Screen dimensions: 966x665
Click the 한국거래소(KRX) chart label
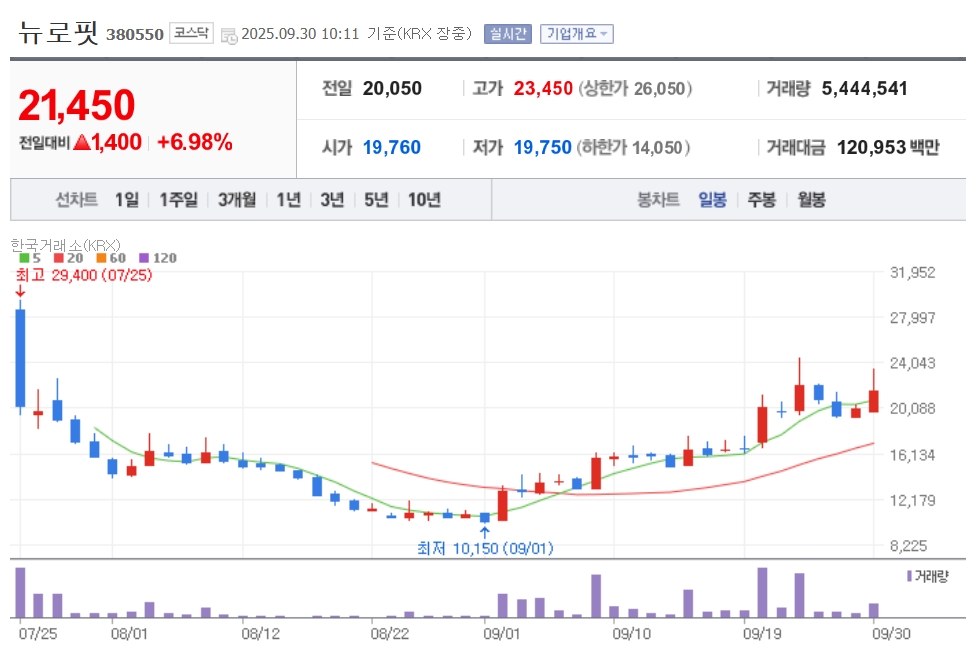click(x=65, y=245)
